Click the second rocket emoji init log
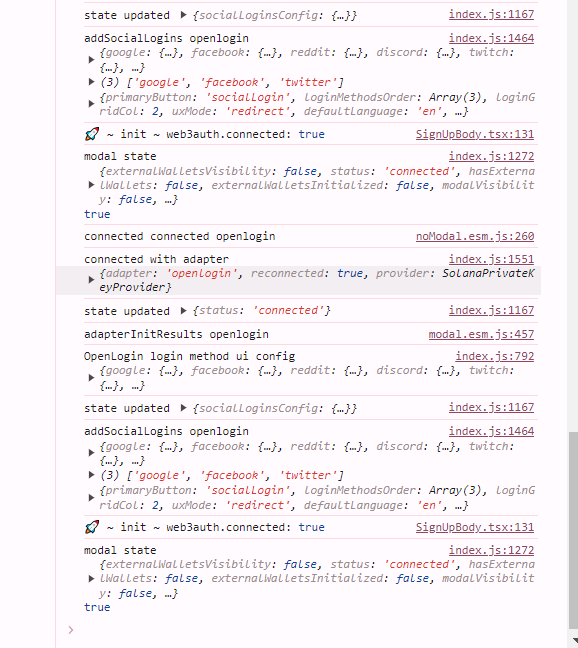This screenshot has width=578, height=648. (x=205, y=527)
